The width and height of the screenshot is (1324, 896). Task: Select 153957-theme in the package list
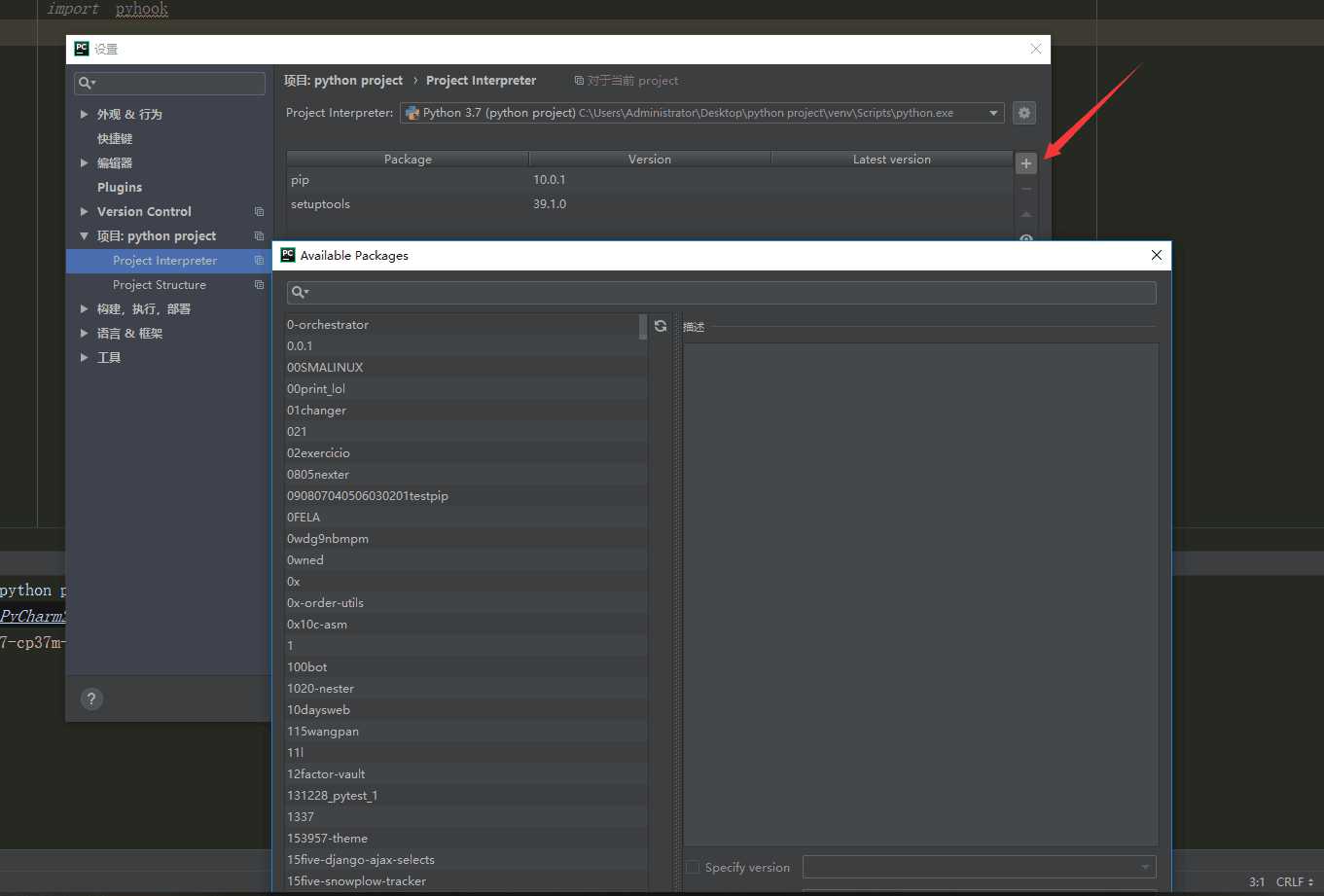pos(467,839)
